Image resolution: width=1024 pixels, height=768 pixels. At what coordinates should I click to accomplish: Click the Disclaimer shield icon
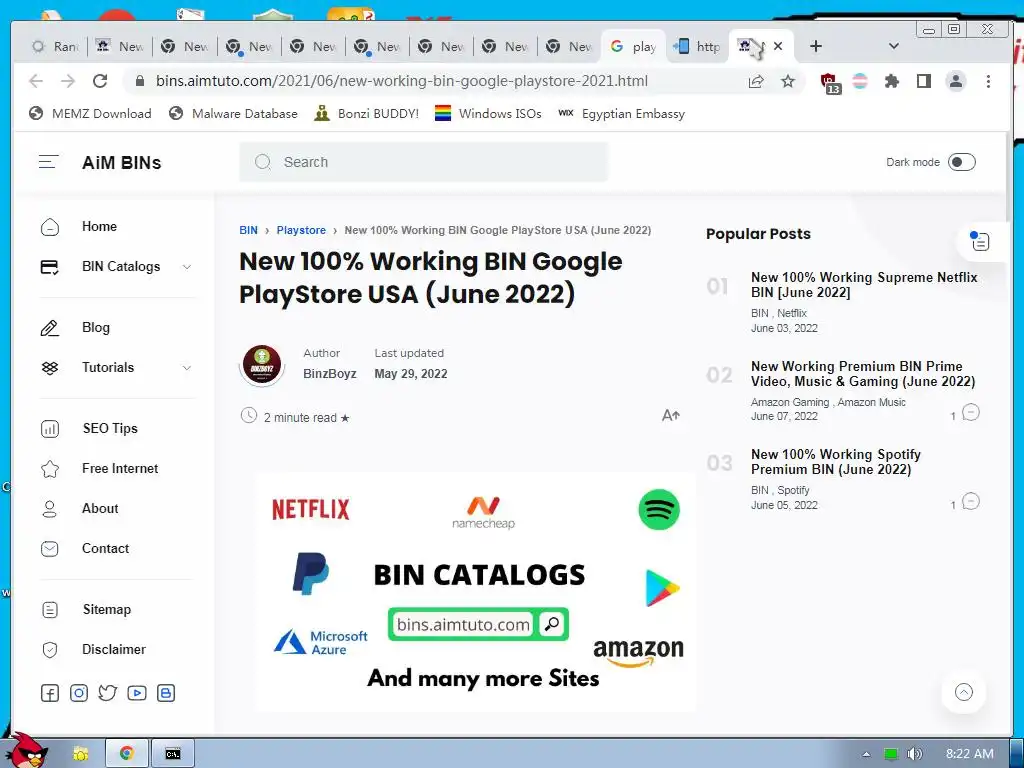50,650
